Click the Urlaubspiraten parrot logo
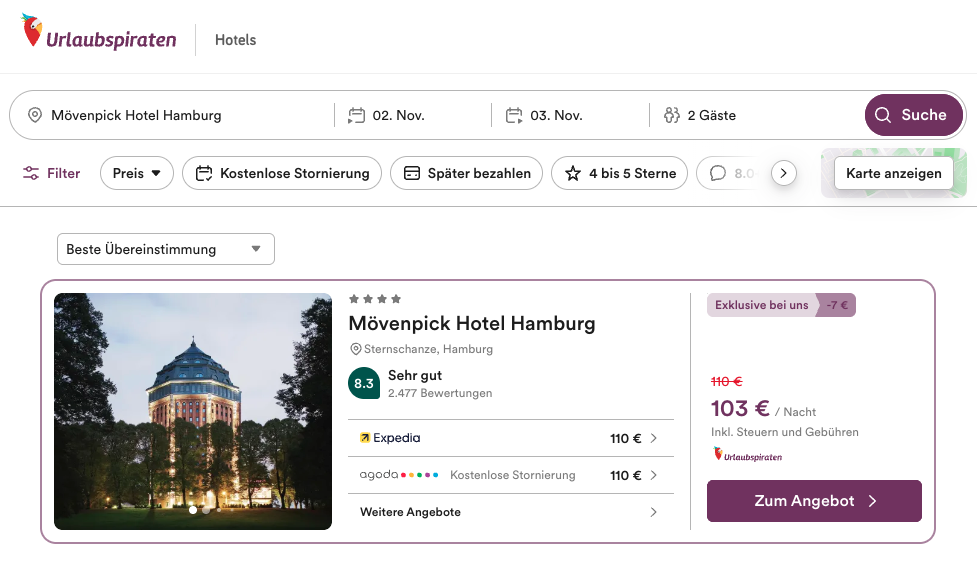The height and width of the screenshot is (563, 977). tap(34, 33)
